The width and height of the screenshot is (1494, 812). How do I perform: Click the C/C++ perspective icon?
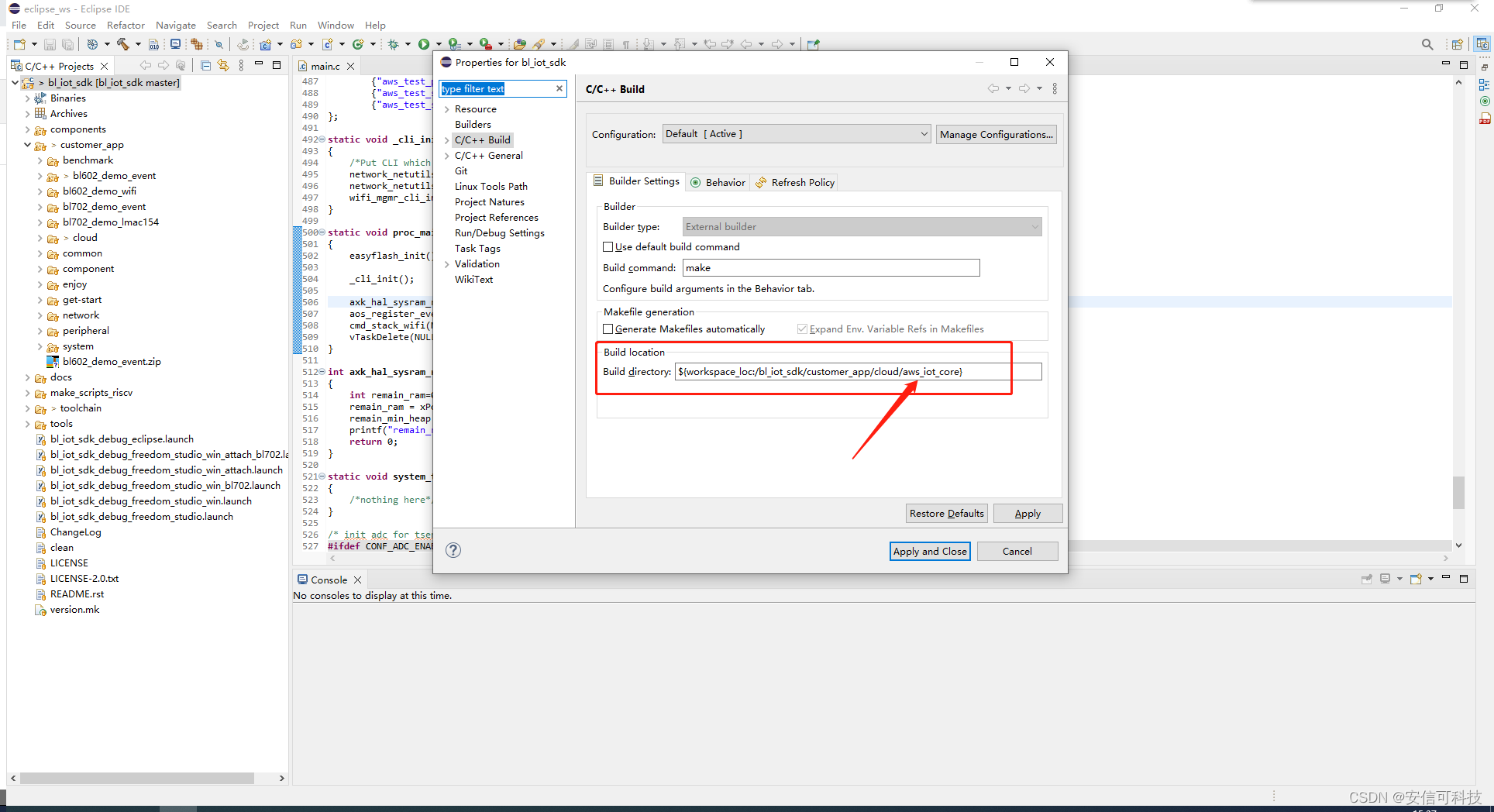[x=1482, y=44]
